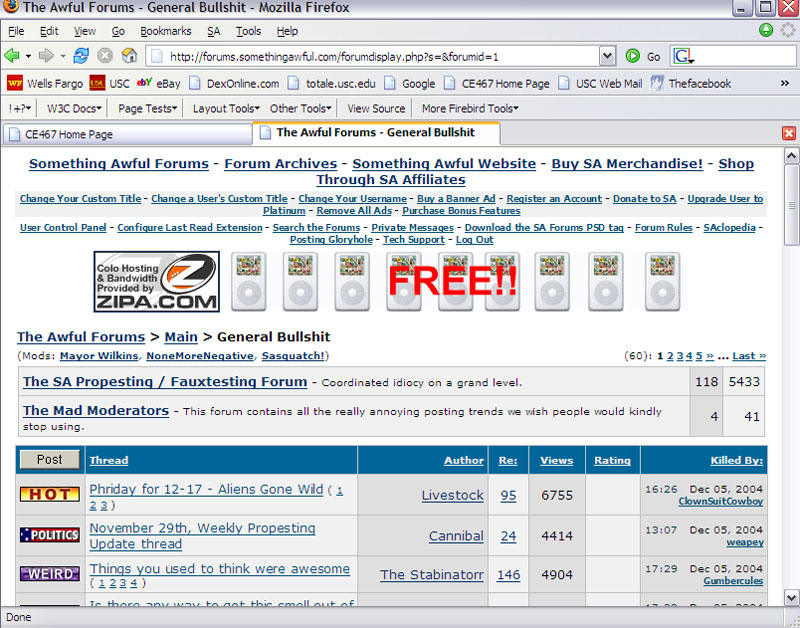The height and width of the screenshot is (628, 800).
Task: Click the Log Out link
Action: tap(474, 239)
